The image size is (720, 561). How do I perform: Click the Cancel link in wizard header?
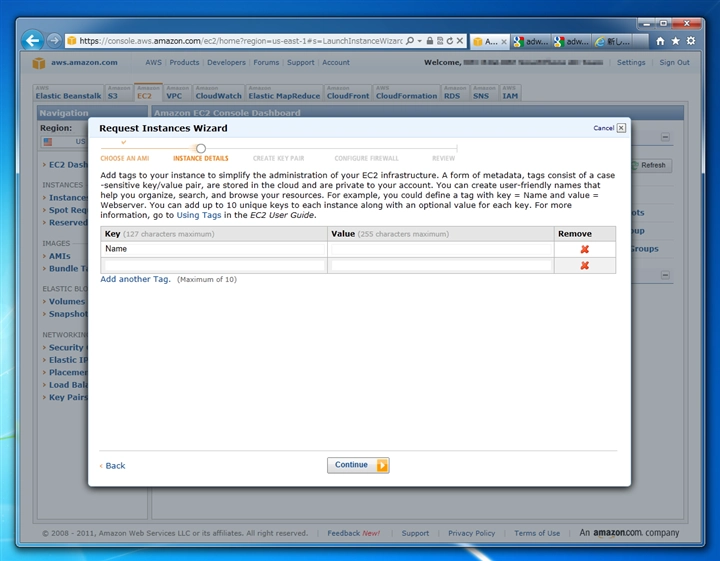point(603,128)
